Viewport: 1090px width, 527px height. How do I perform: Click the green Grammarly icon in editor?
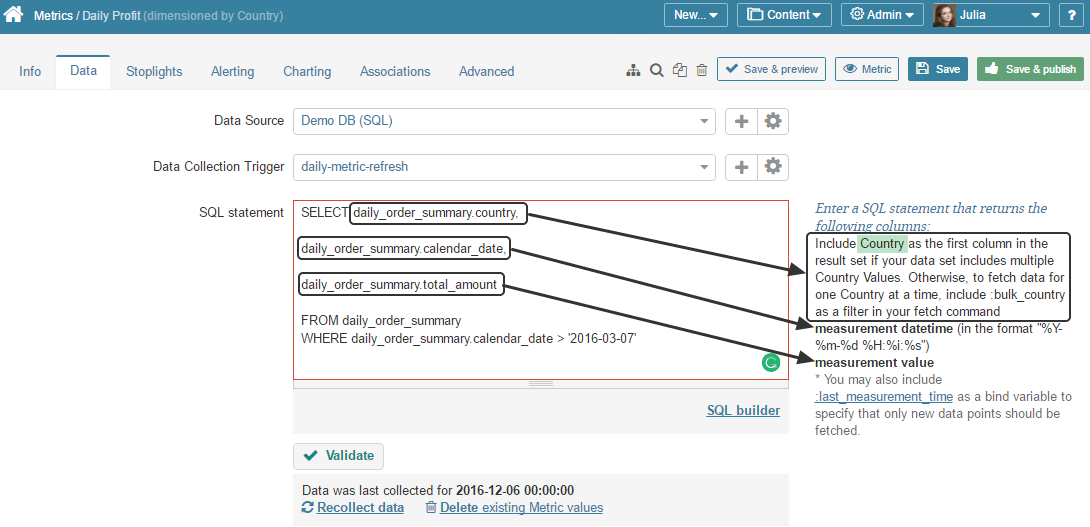(x=771, y=362)
